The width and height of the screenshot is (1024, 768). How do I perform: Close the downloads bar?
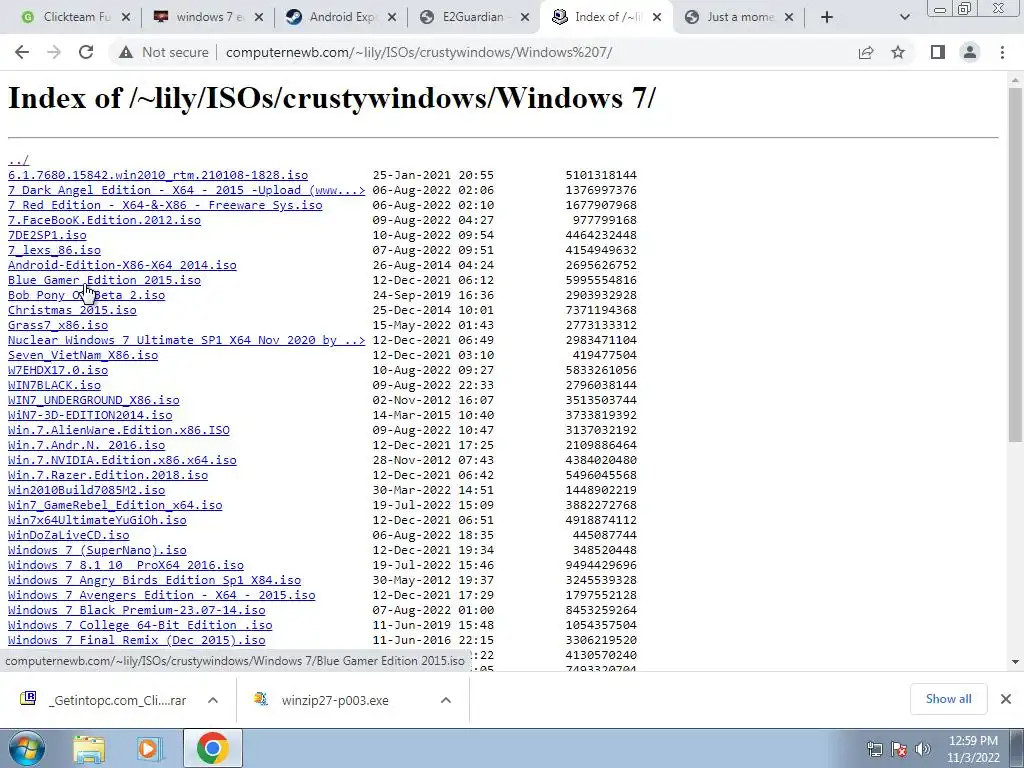1006,699
